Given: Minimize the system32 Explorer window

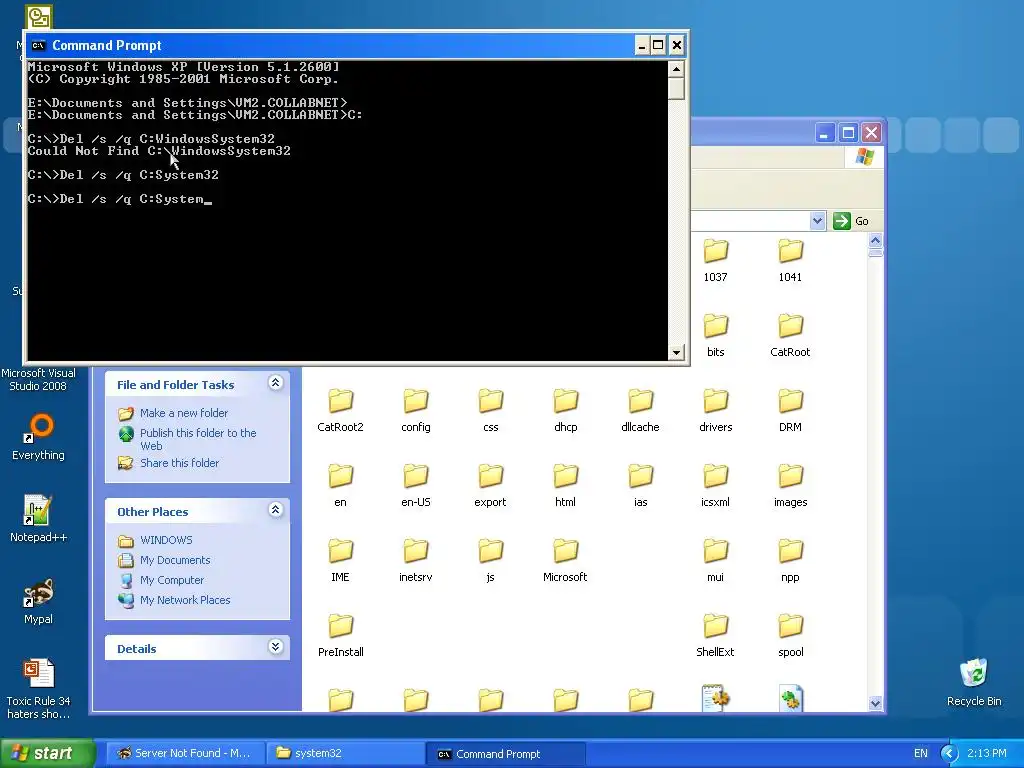Looking at the screenshot, I should pyautogui.click(x=825, y=133).
